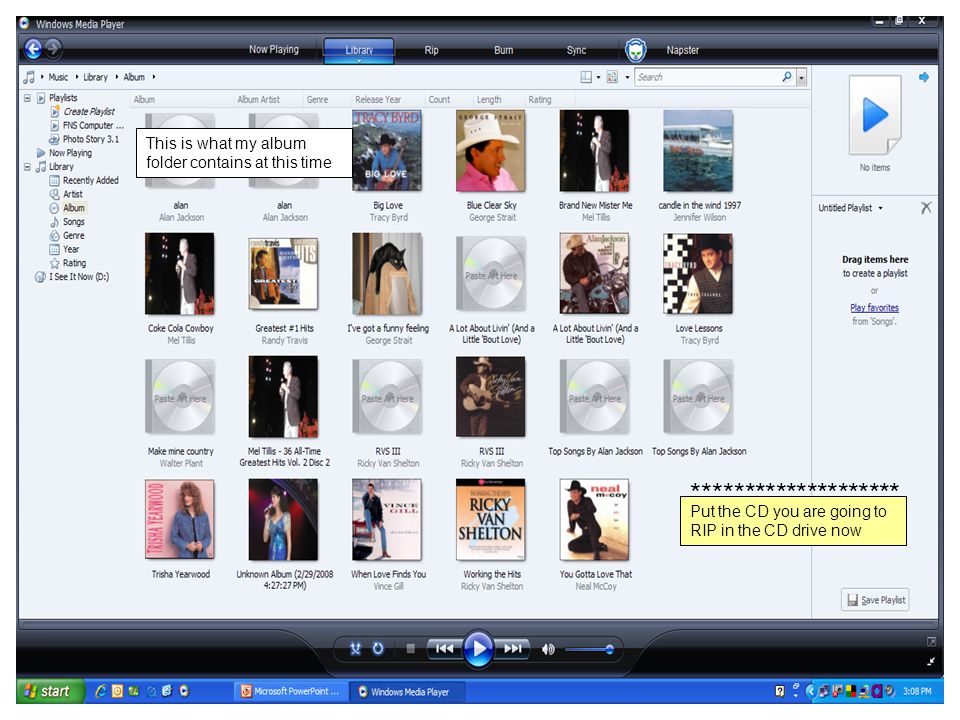
Task: Click the view options icon
Action: (612, 77)
